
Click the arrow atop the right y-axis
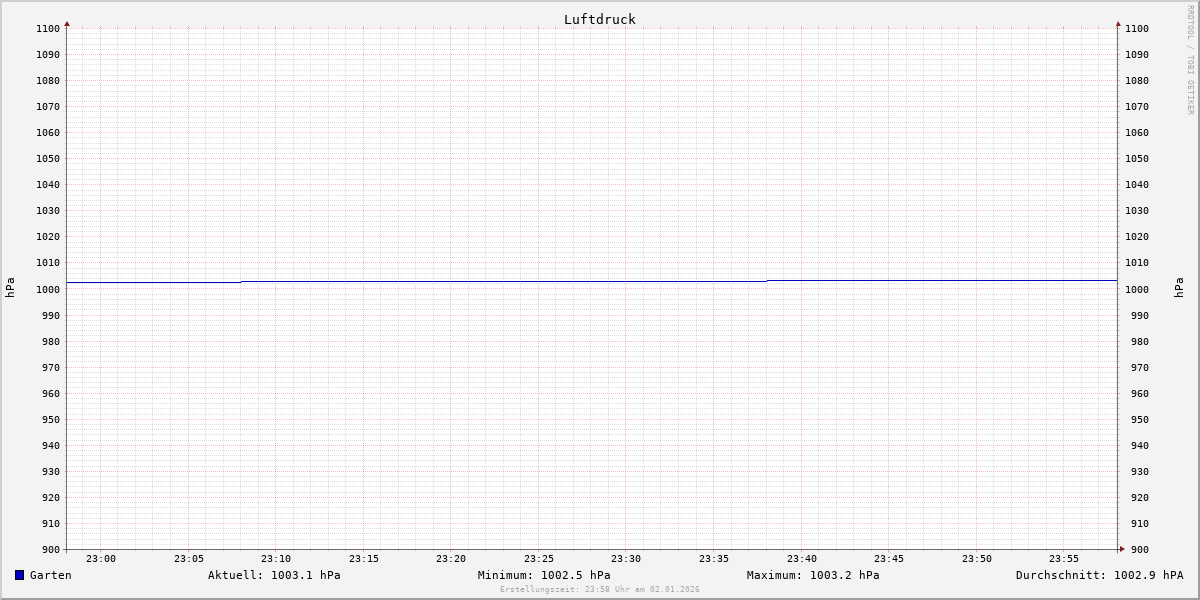click(x=1118, y=23)
